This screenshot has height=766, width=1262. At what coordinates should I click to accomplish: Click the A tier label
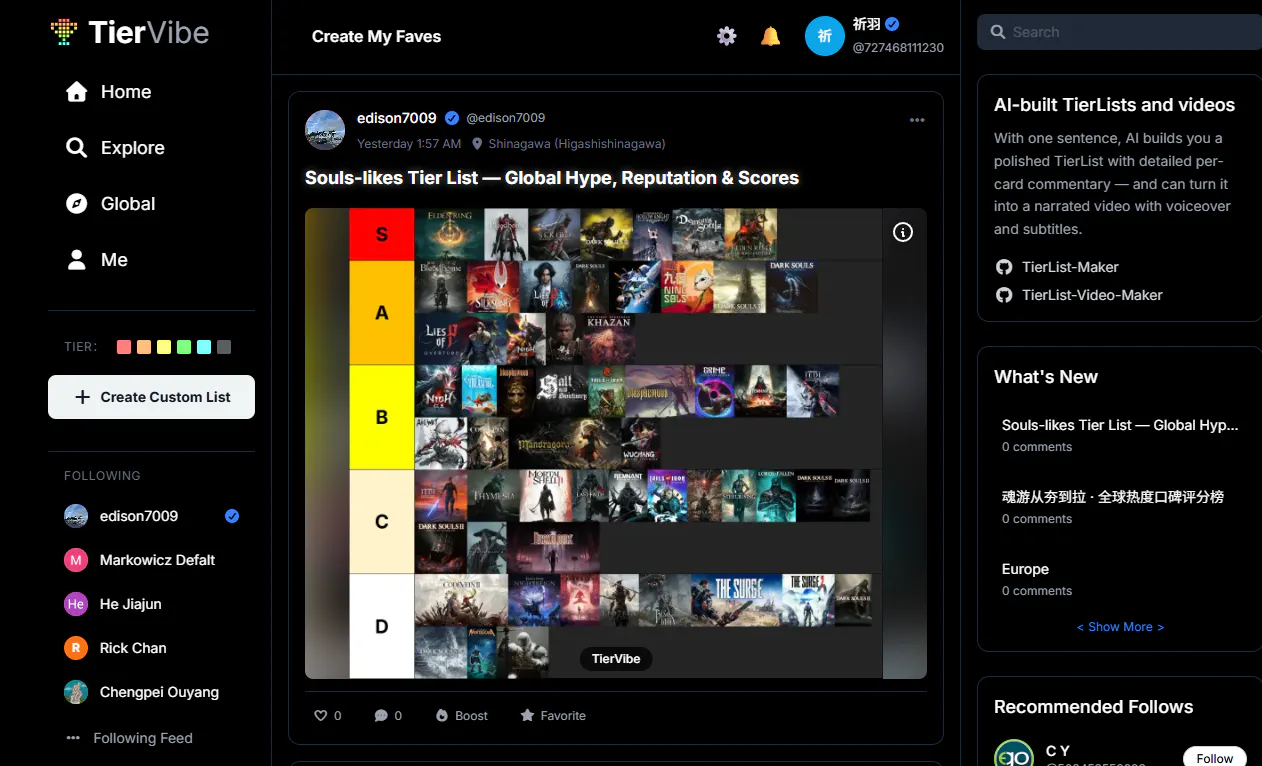[x=382, y=313]
